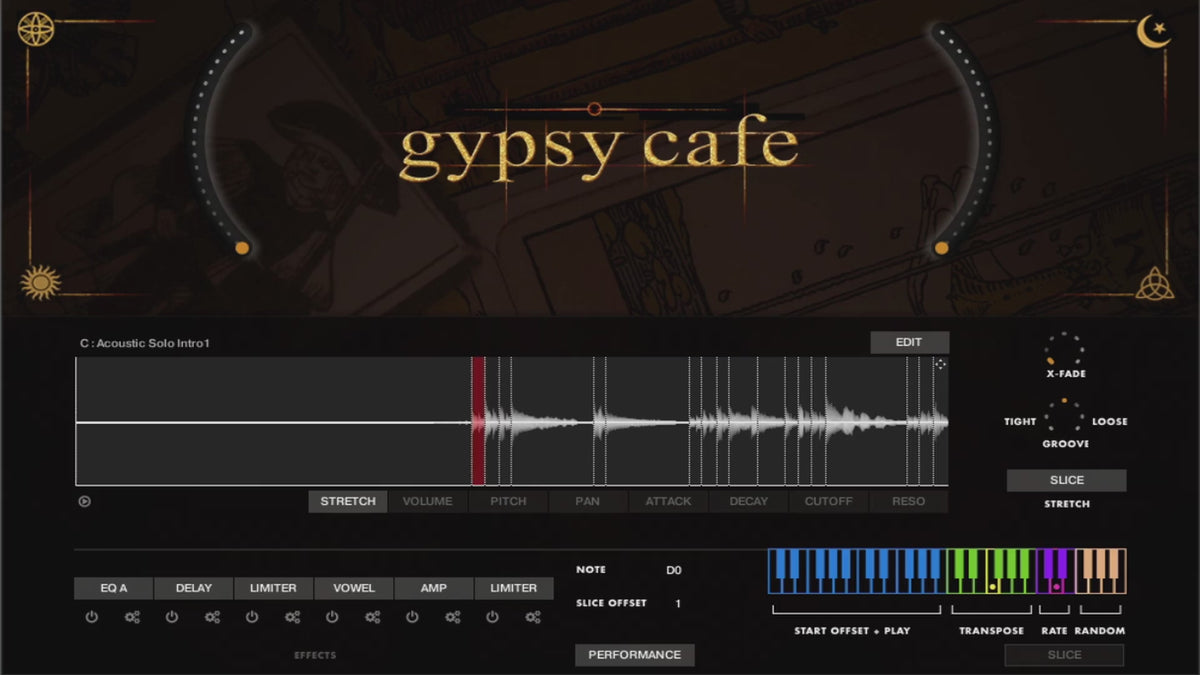1200x675 pixels.
Task: Click the sun ornament icon
Action: [x=41, y=282]
